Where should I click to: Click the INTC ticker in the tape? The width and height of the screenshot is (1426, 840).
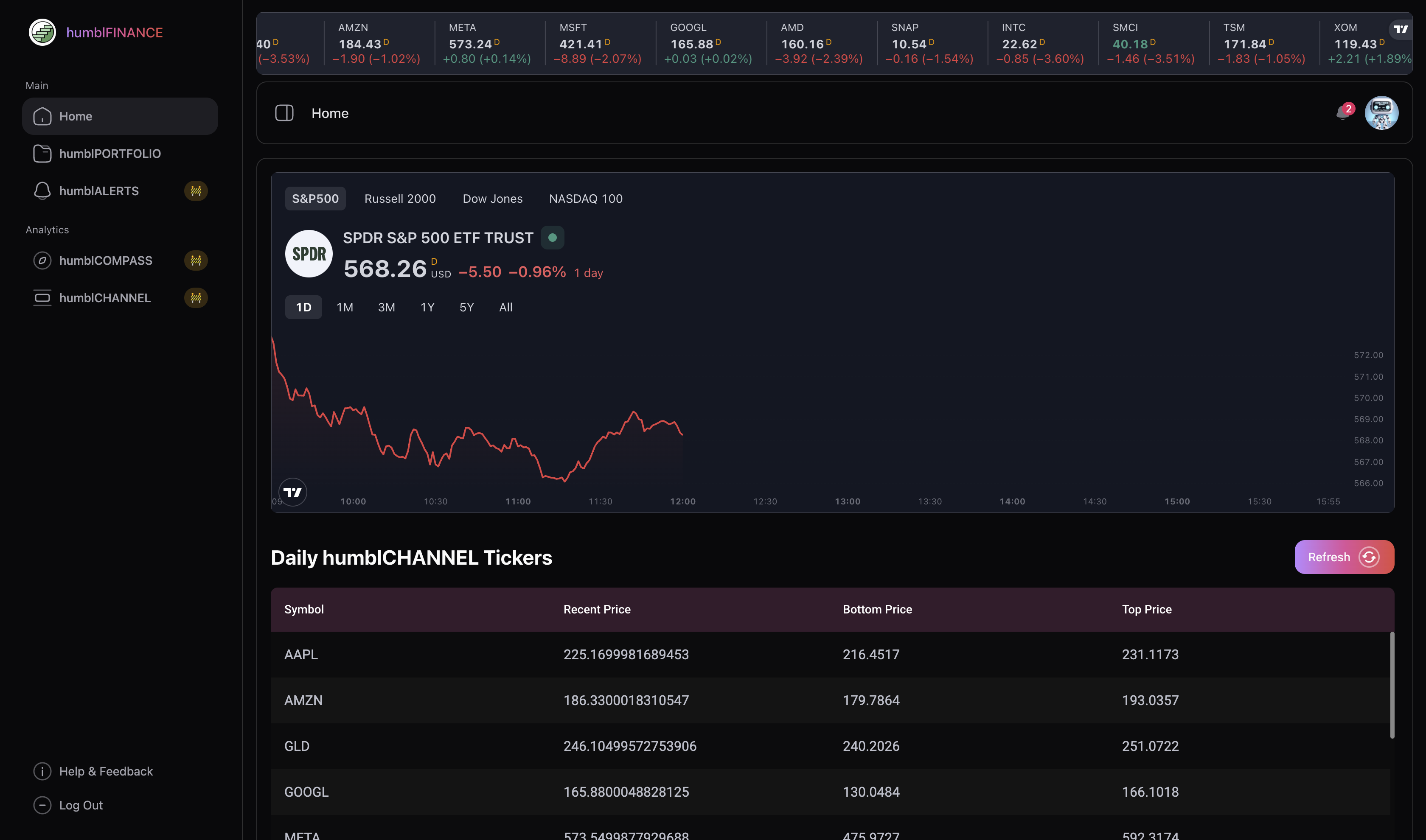coord(1043,43)
